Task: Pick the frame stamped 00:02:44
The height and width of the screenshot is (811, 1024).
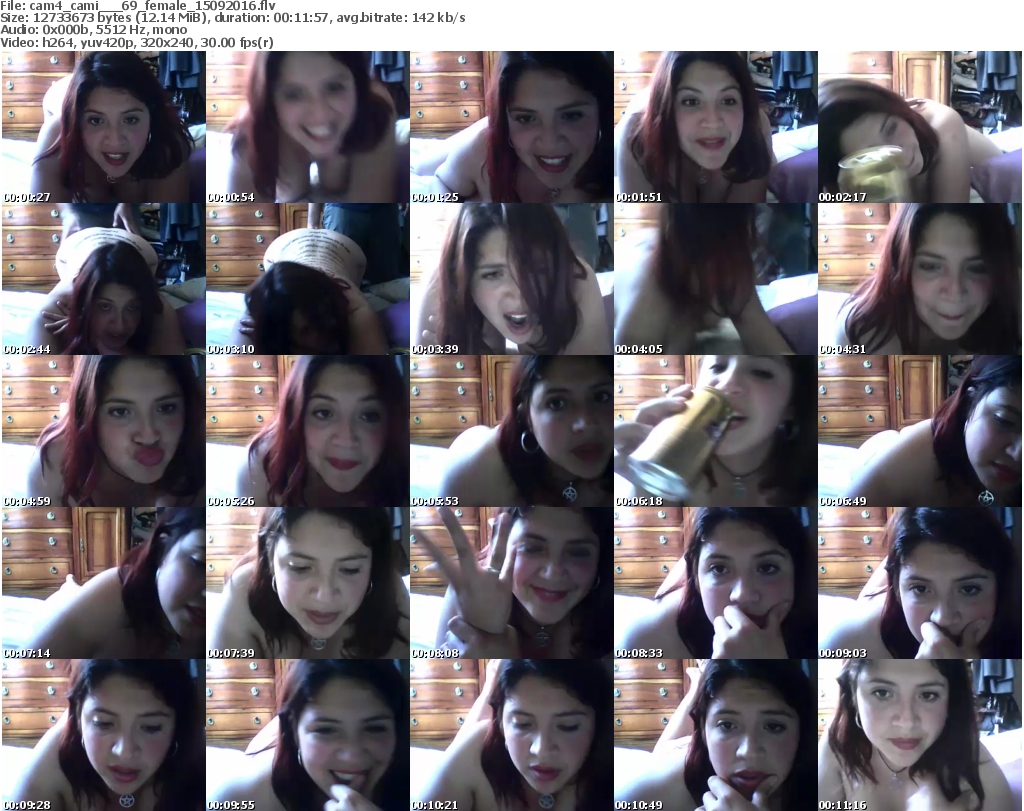Action: [104, 279]
